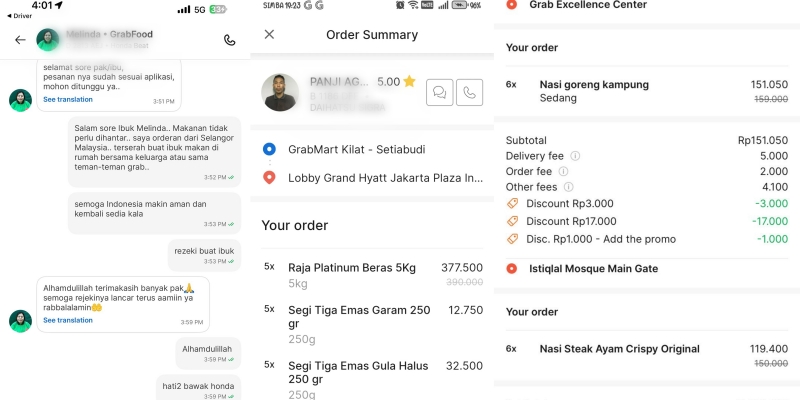This screenshot has height=400, width=800.
Task: Tap Melinda's avatar beside the 3:59 PM message
Action: [x=20, y=321]
